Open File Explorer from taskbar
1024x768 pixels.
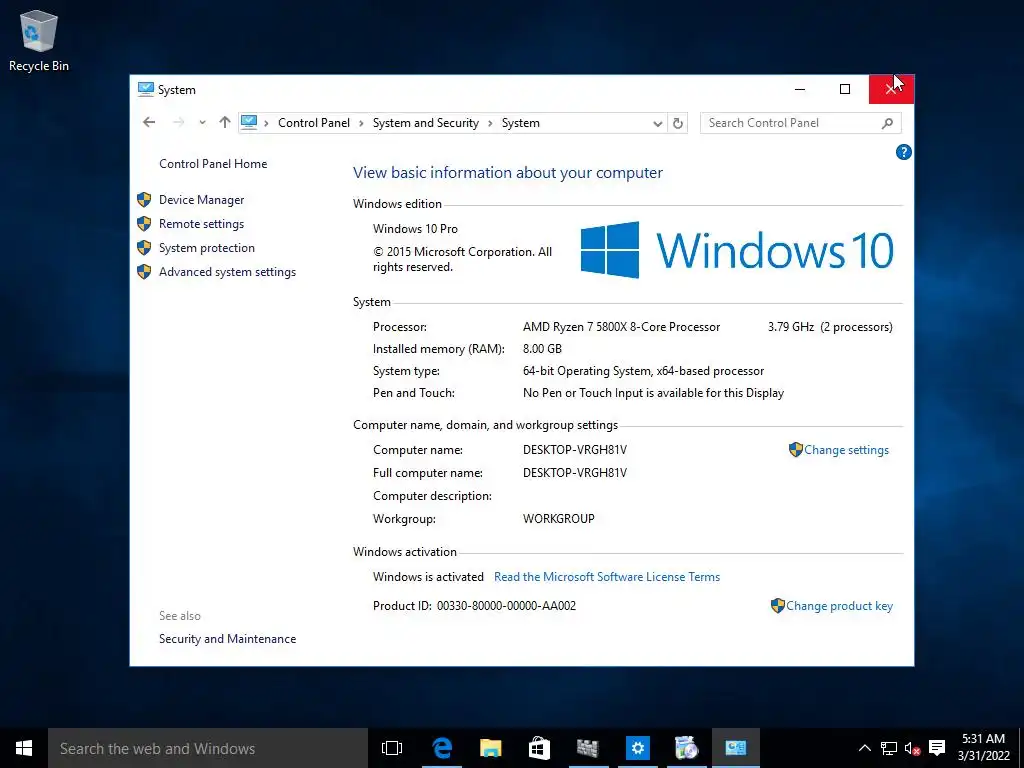490,748
